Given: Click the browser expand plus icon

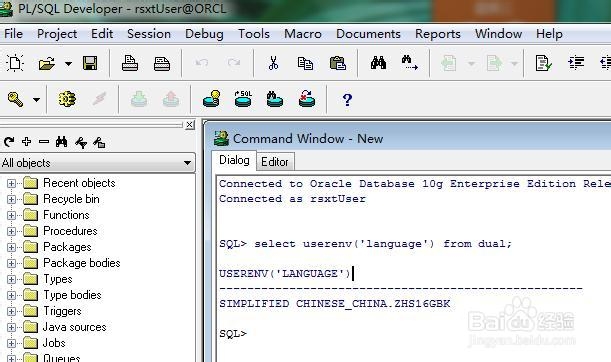Looking at the screenshot, I should 26,141.
